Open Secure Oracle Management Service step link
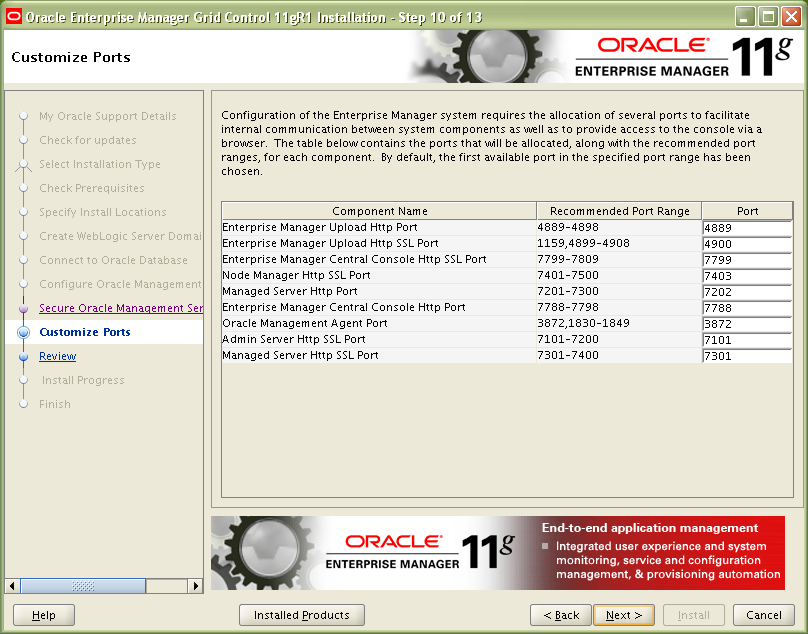This screenshot has width=808, height=634. 121,308
